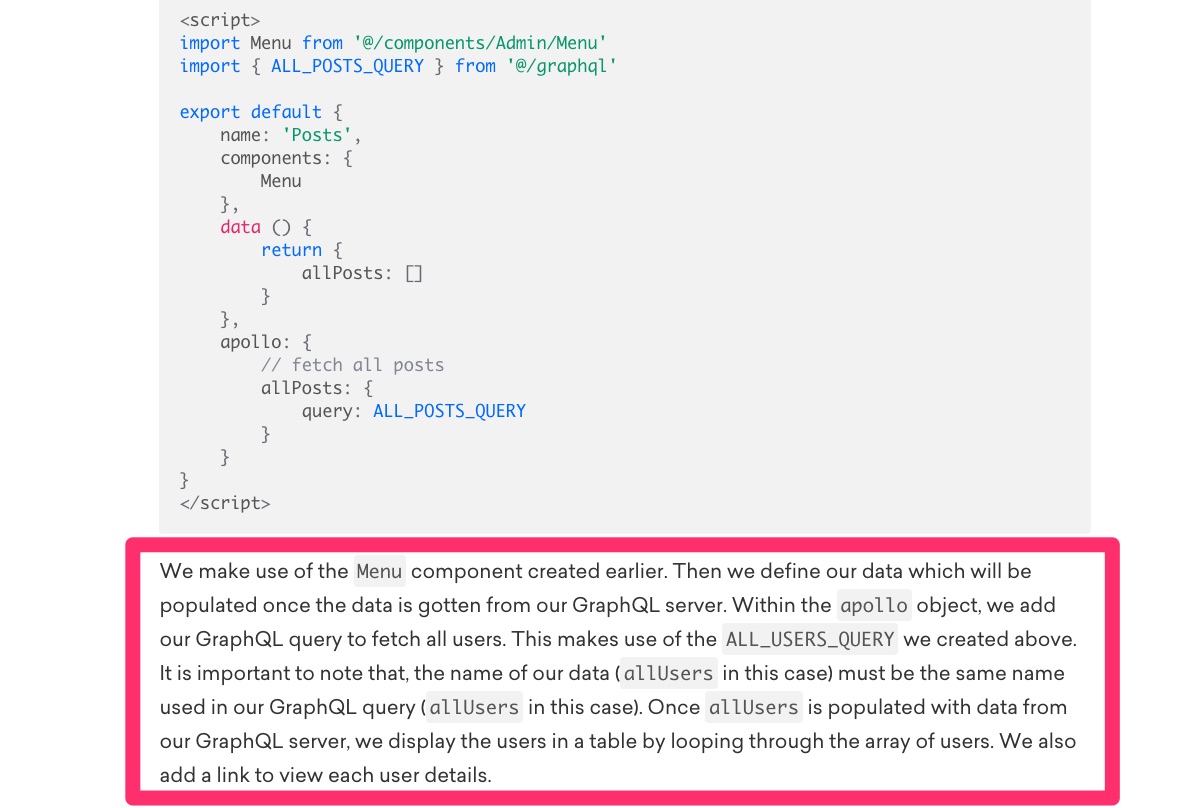
Task: Click the '// fetch all posts' comment
Action: point(352,365)
